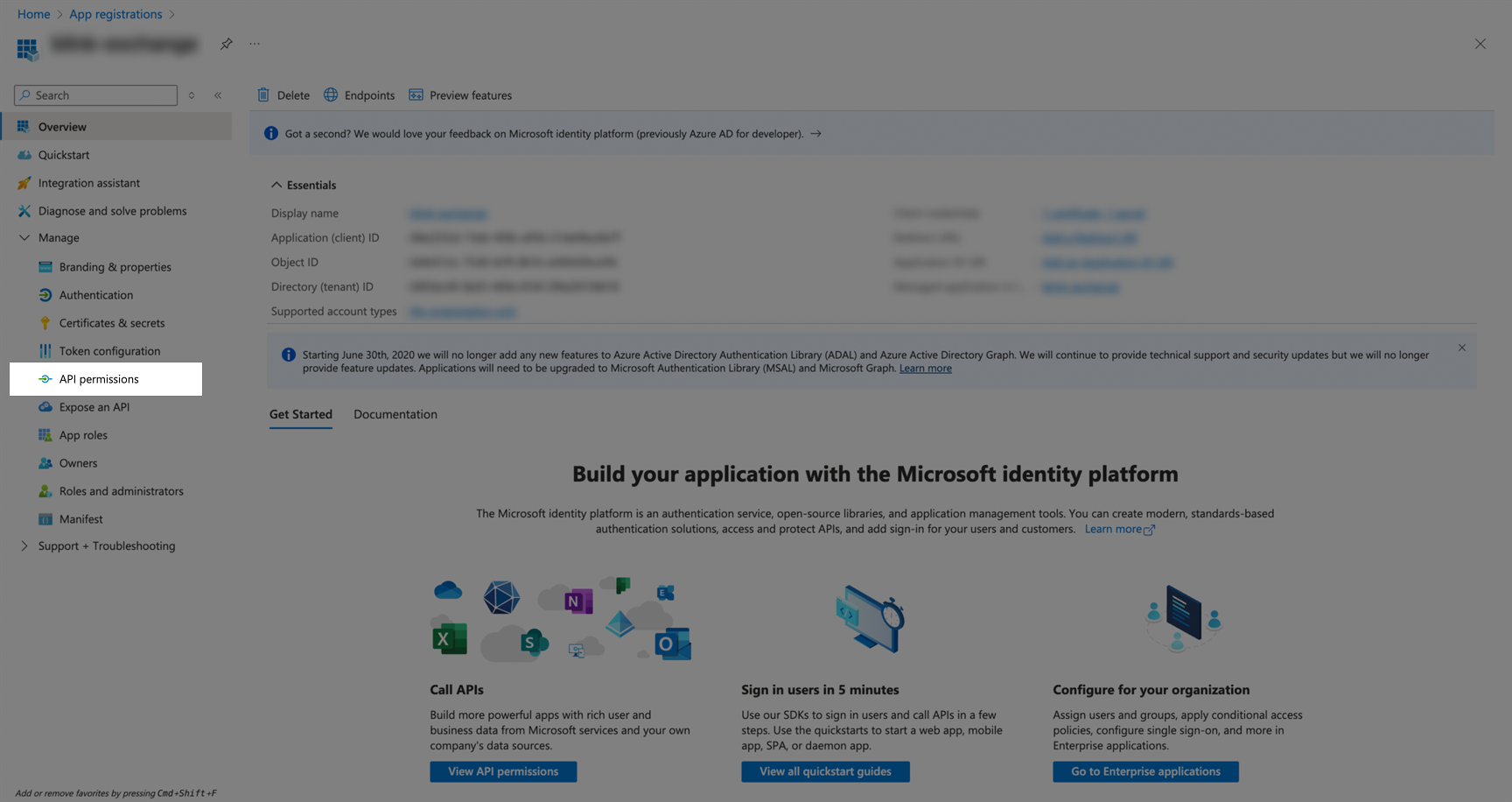Collapse the sidebar with double chevron
The width and height of the screenshot is (1512, 802).
point(218,95)
